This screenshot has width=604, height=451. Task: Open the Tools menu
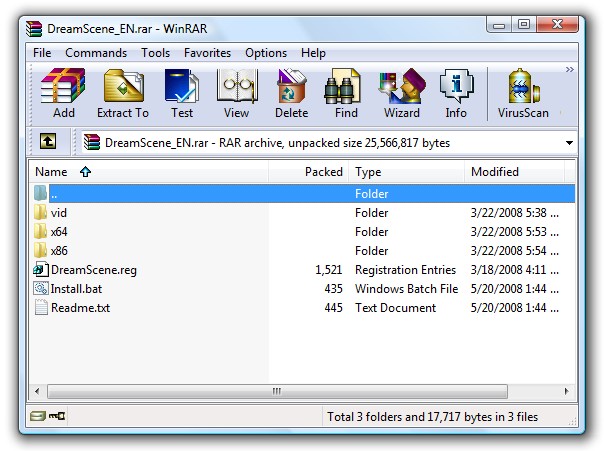tap(155, 53)
